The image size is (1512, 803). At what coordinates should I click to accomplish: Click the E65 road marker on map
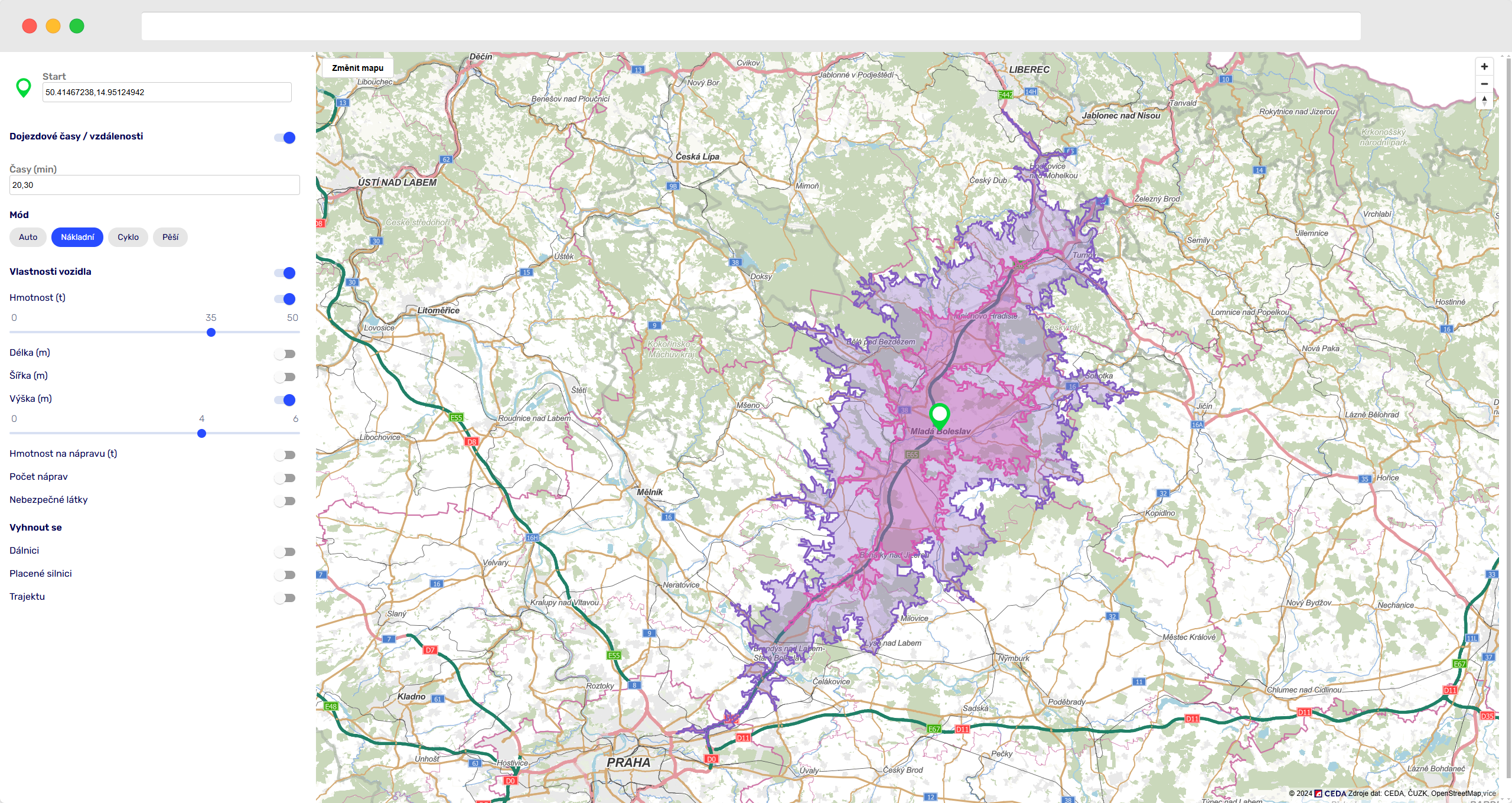pyautogui.click(x=912, y=454)
